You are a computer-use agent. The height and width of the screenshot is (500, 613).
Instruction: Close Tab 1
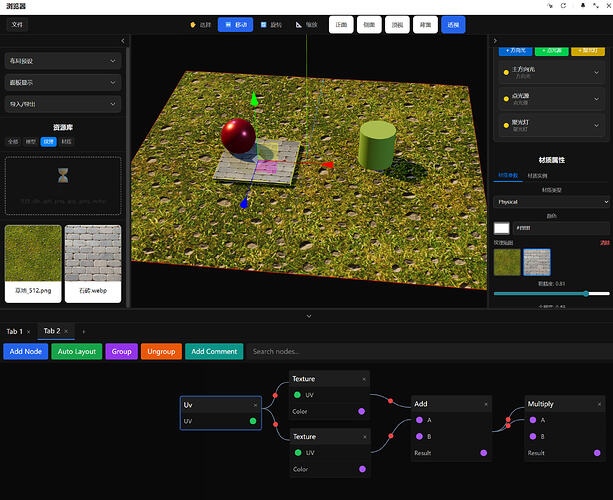(29, 332)
